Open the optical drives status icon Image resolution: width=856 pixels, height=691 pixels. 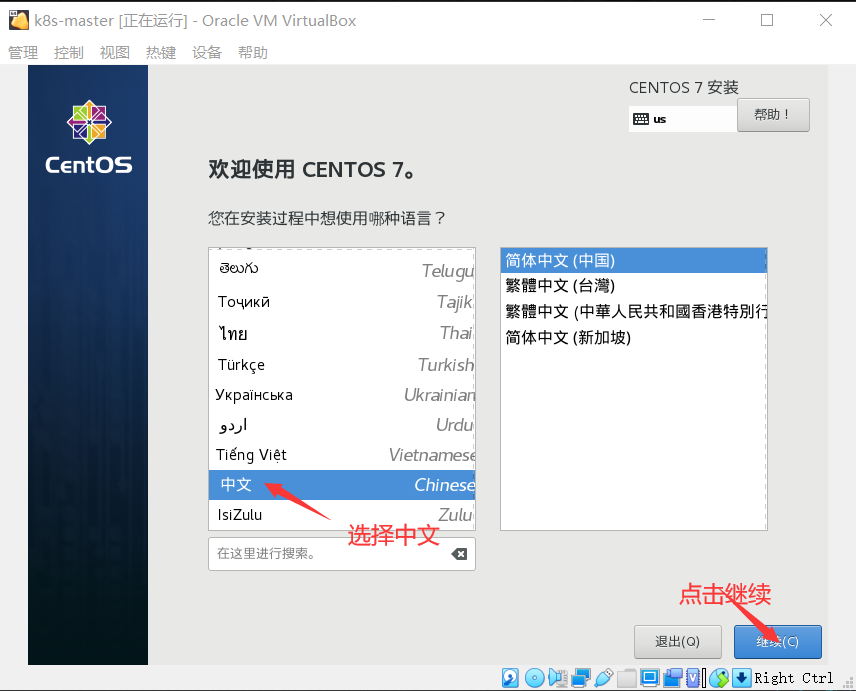tap(533, 677)
